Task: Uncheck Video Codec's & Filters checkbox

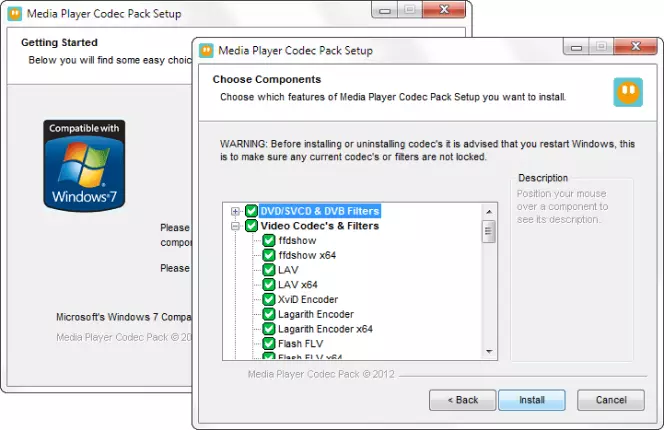Action: point(252,226)
